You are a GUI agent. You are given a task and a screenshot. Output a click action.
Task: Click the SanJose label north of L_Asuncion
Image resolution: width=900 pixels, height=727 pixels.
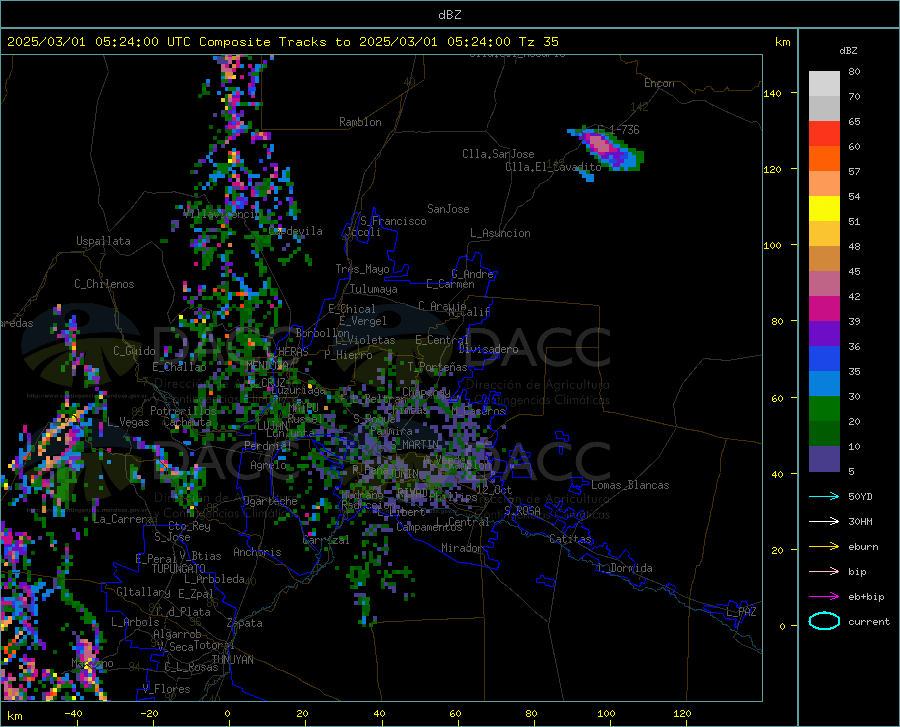tap(448, 209)
